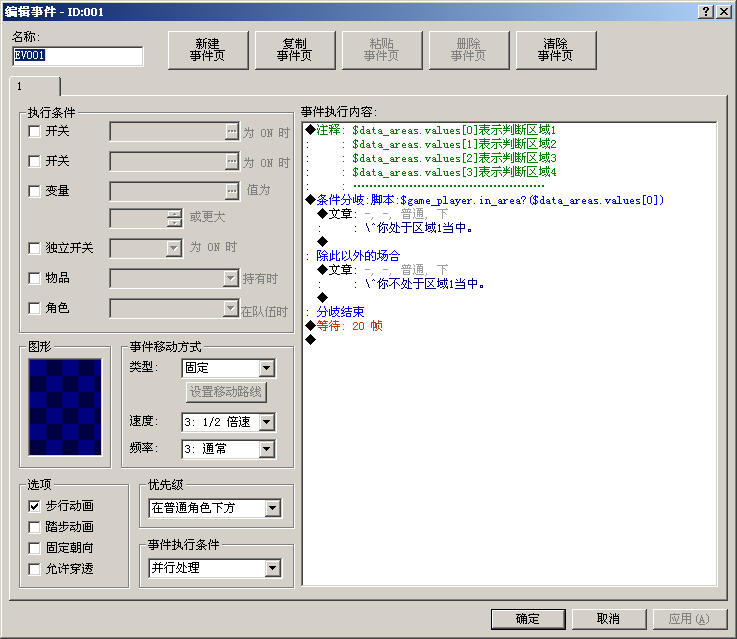Click the help question mark icon
737x639 pixels.
[706, 12]
